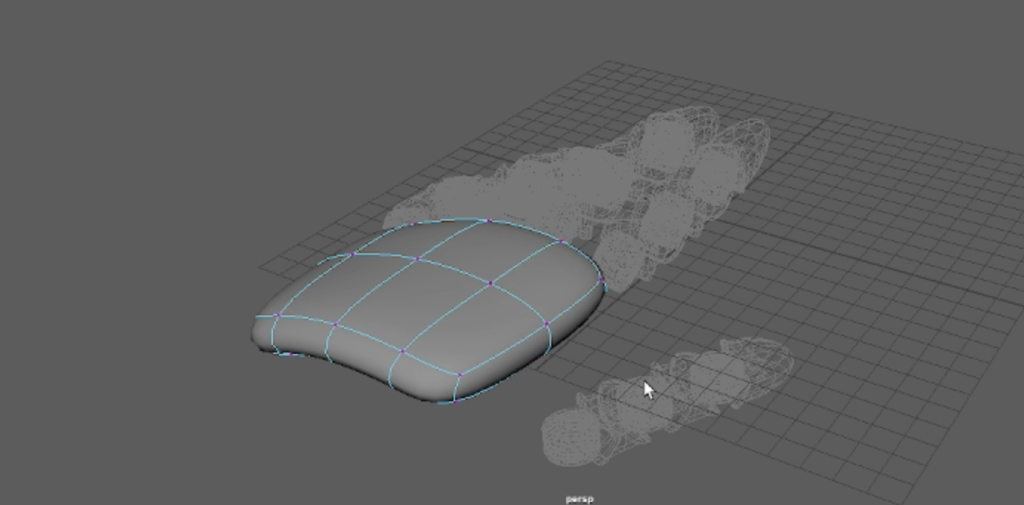This screenshot has height=505, width=1024.
Task: Select the front corner vertex above the bottommost point
Action: (460, 375)
